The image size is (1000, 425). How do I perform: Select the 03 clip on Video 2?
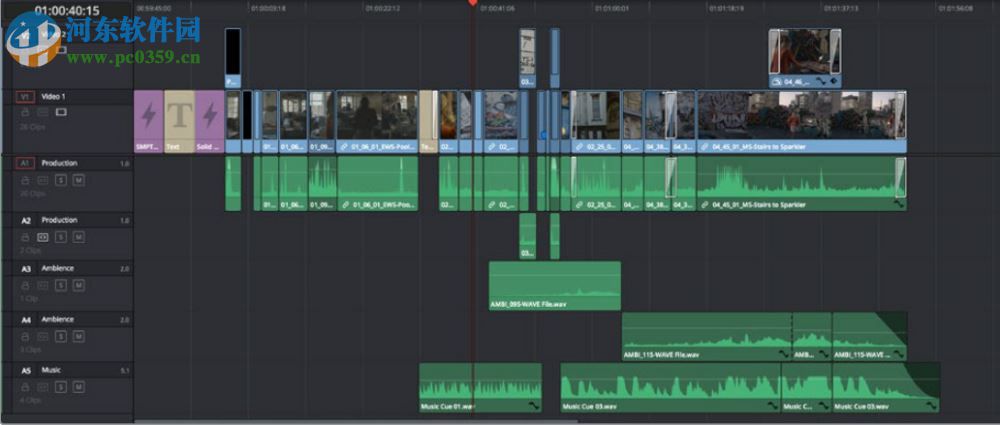pyautogui.click(x=527, y=58)
